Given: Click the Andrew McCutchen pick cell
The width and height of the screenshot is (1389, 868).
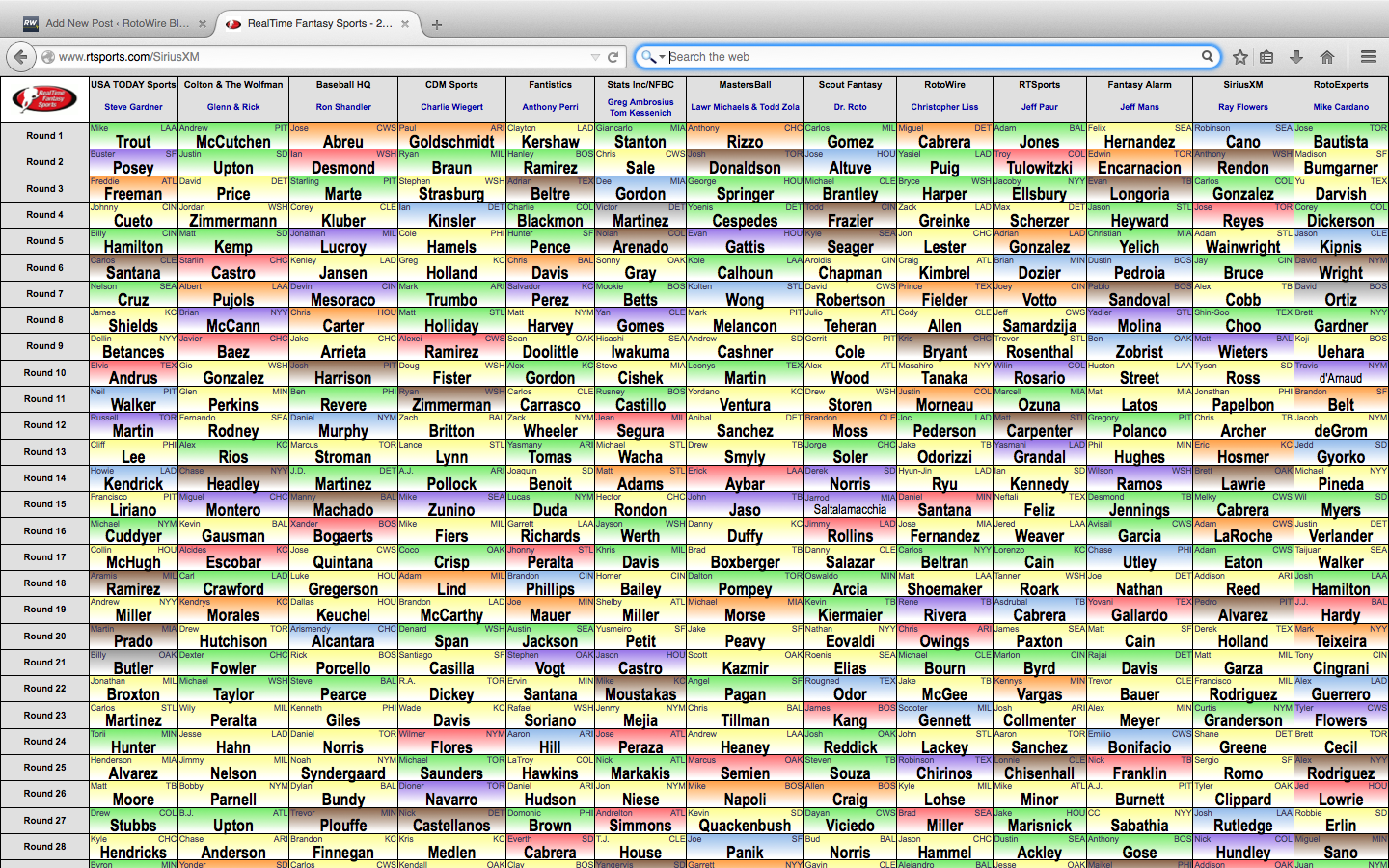Looking at the screenshot, I should click(x=233, y=136).
